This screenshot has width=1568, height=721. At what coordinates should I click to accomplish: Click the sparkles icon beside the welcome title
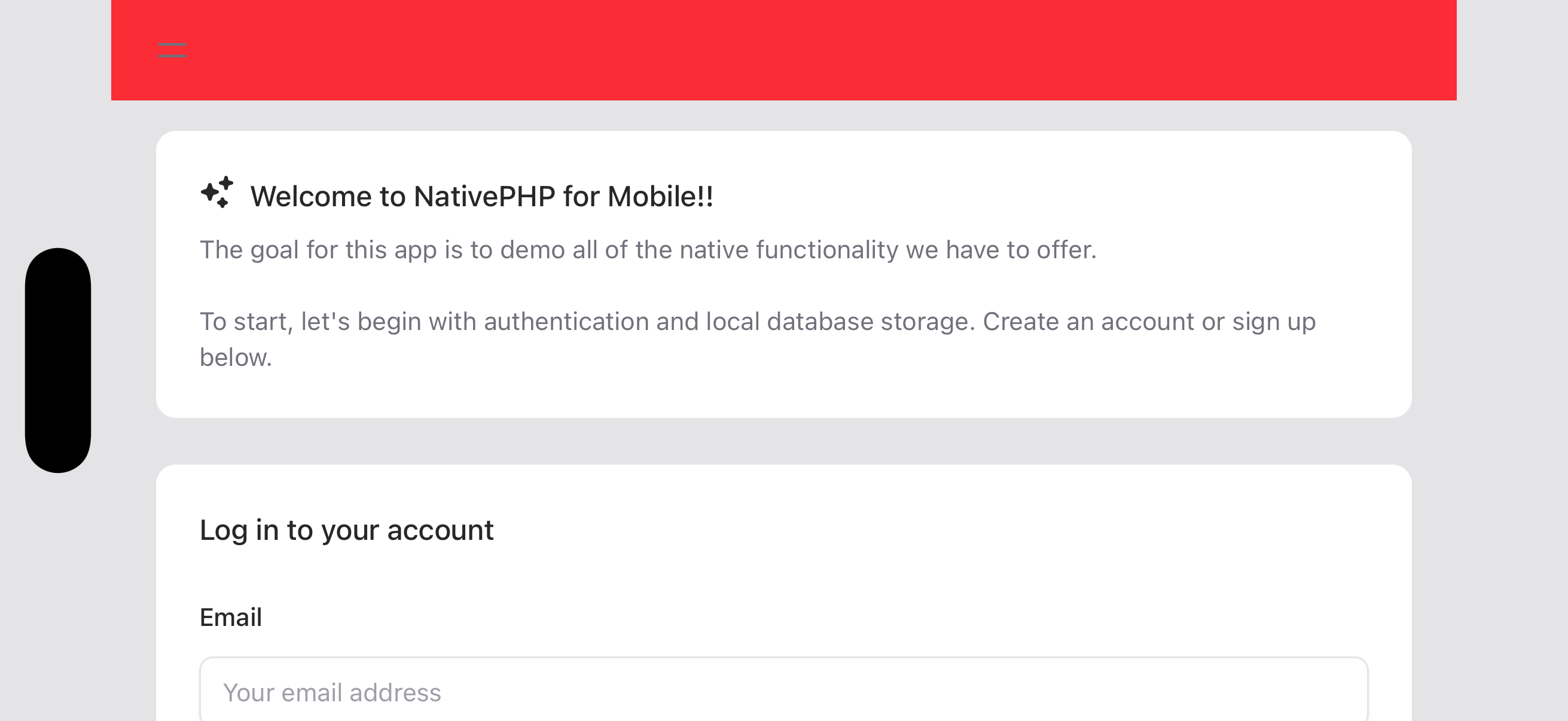click(216, 193)
